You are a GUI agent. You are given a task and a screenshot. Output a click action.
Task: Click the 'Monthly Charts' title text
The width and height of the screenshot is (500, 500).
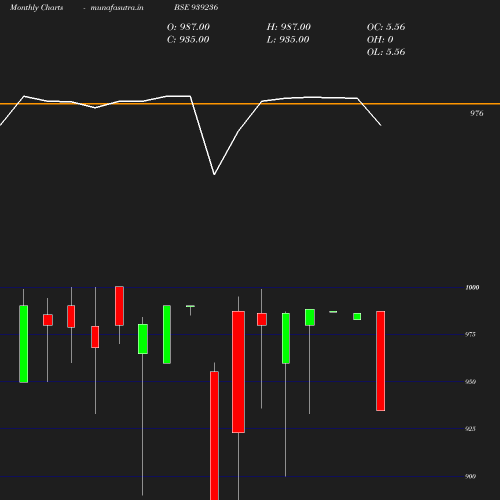(x=37, y=7)
